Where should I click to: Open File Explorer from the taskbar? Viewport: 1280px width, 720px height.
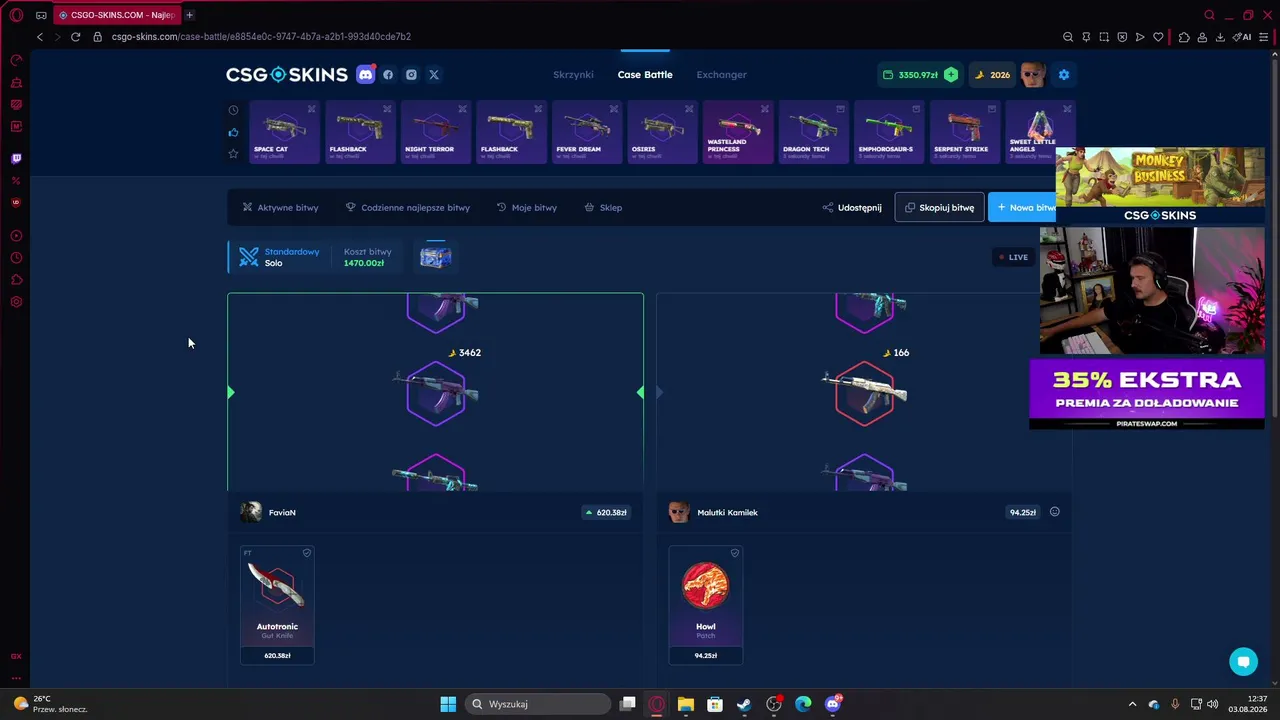[x=685, y=704]
